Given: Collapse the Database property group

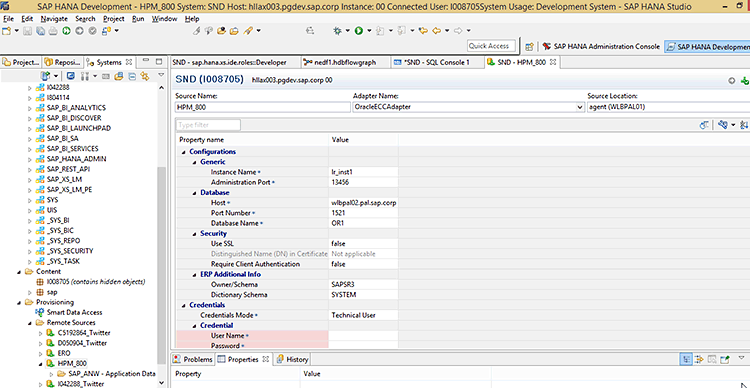Looking at the screenshot, I should 195,193.
